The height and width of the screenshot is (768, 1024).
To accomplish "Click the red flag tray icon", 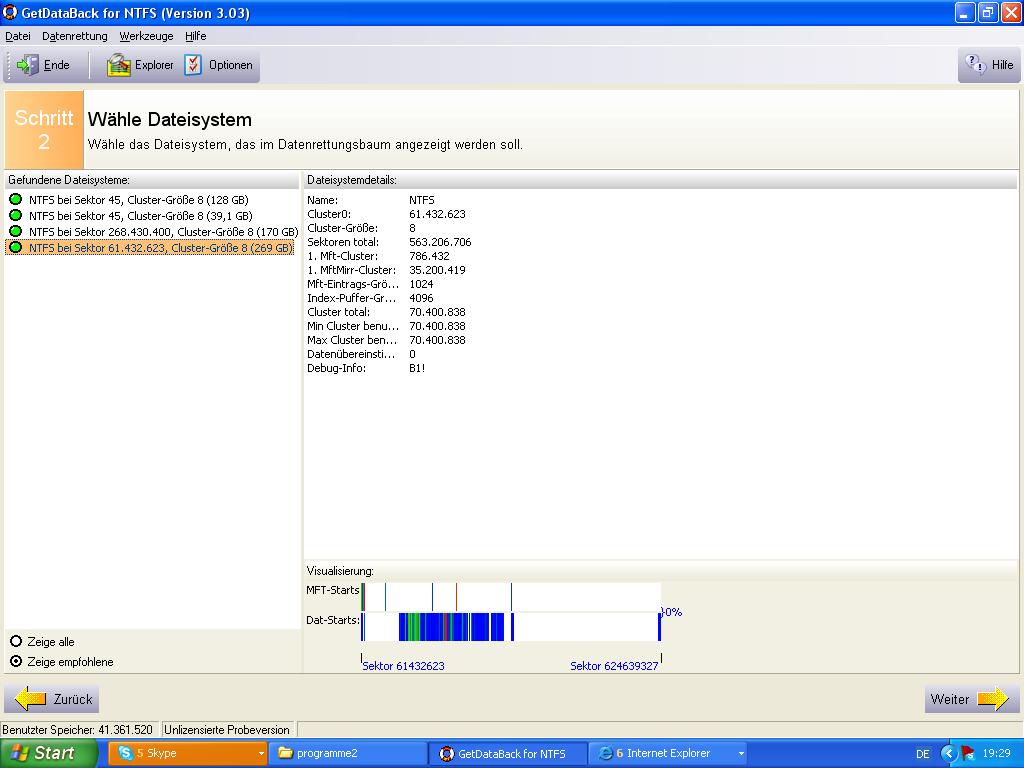I will coord(968,754).
